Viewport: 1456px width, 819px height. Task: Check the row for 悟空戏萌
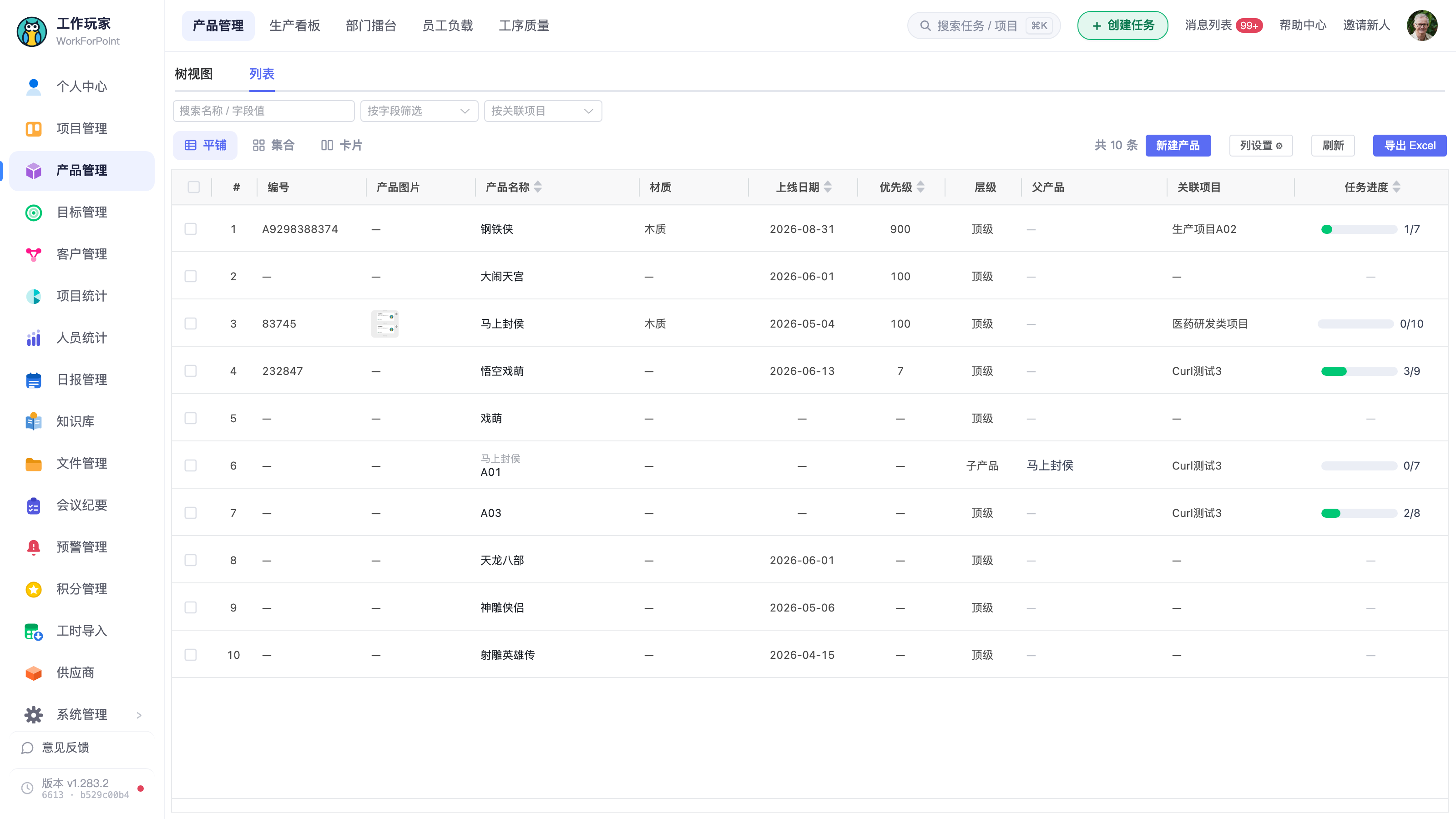(191, 371)
